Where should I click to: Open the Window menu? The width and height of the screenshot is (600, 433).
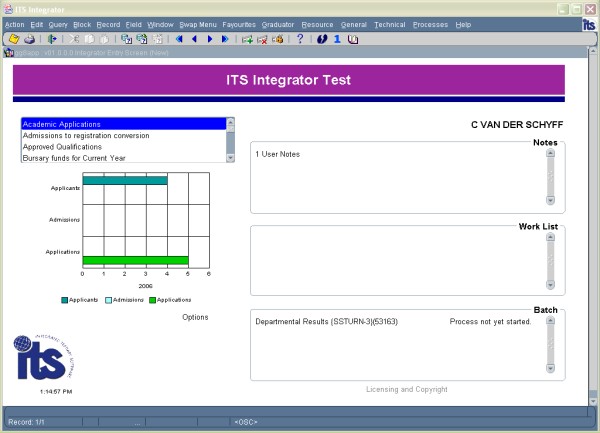click(160, 25)
